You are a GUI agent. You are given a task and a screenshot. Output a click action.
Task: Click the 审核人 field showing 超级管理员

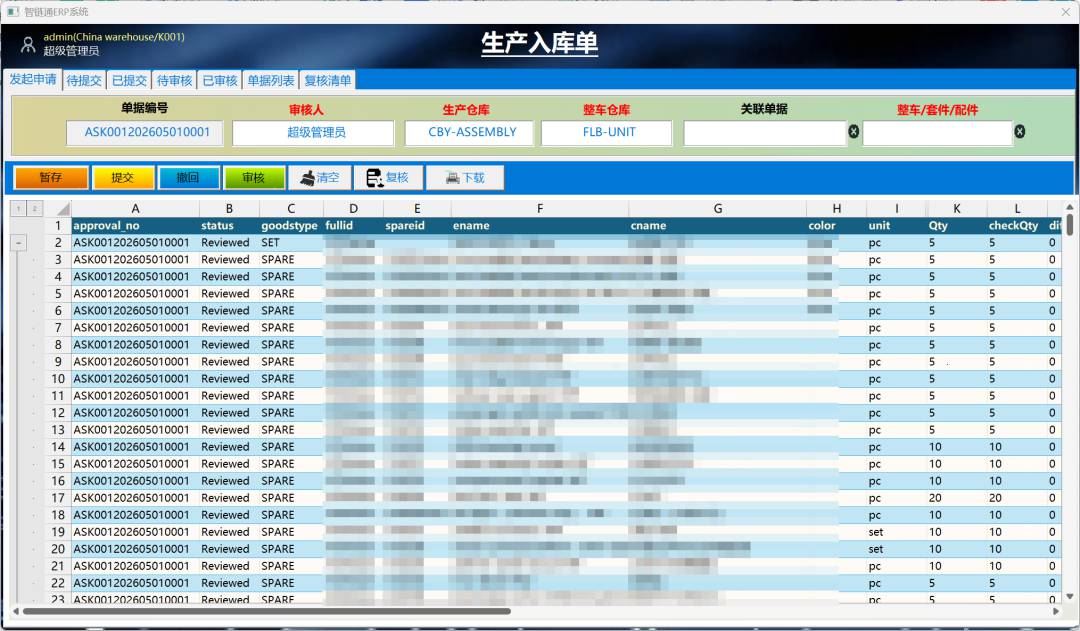tap(313, 132)
